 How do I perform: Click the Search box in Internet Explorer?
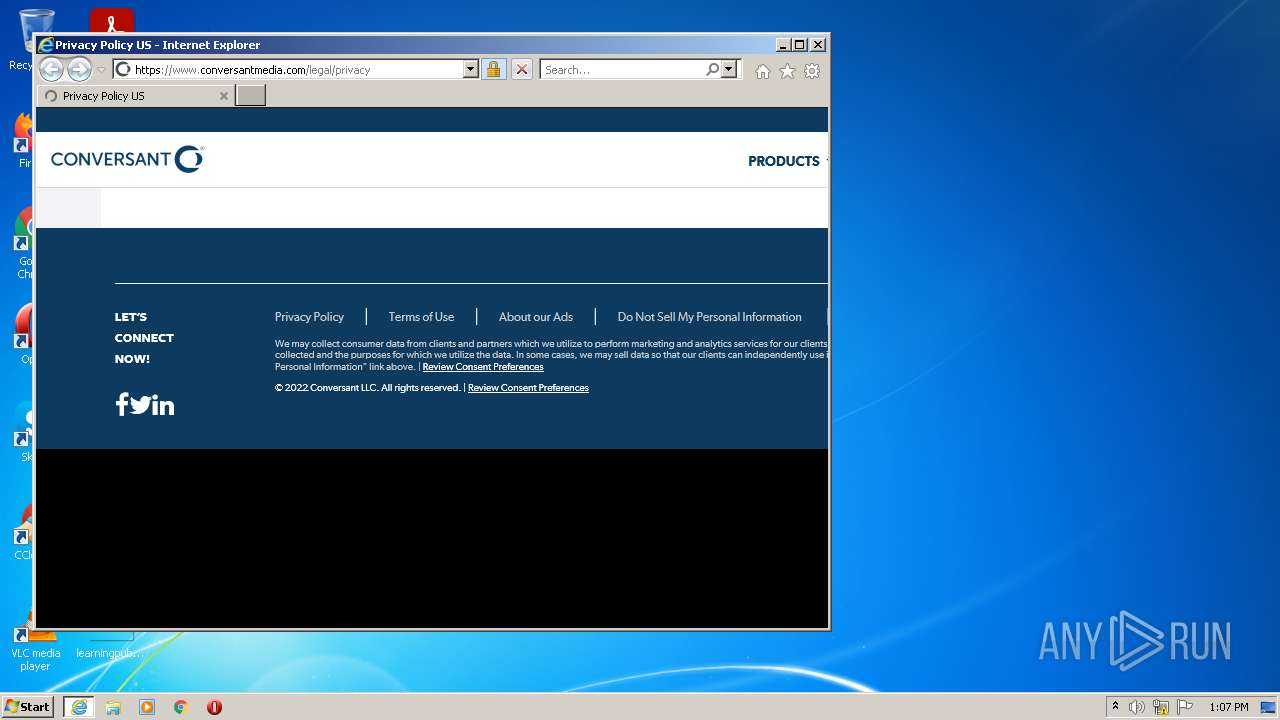pos(622,70)
